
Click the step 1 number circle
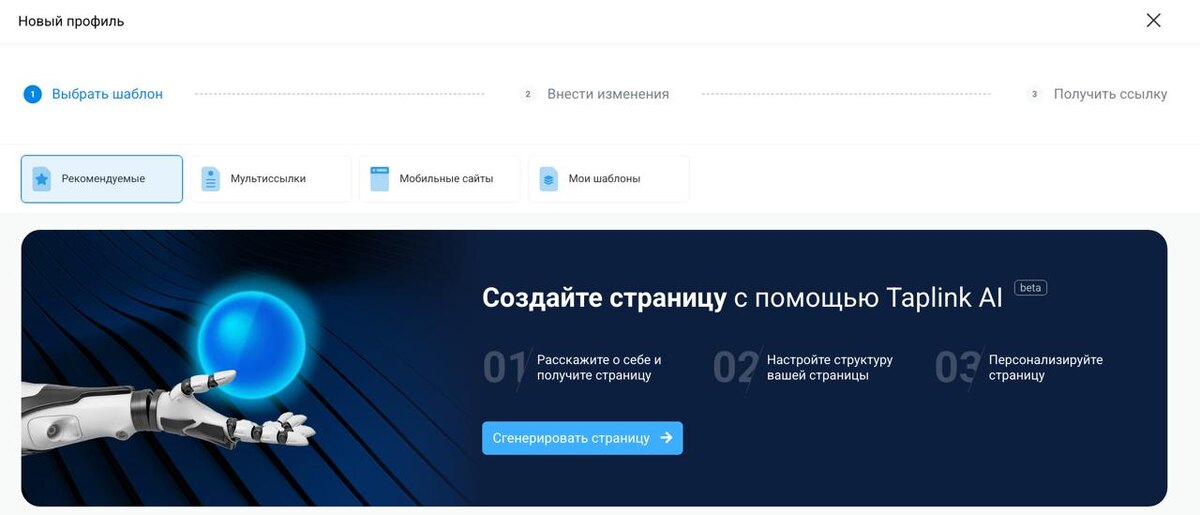pos(32,94)
